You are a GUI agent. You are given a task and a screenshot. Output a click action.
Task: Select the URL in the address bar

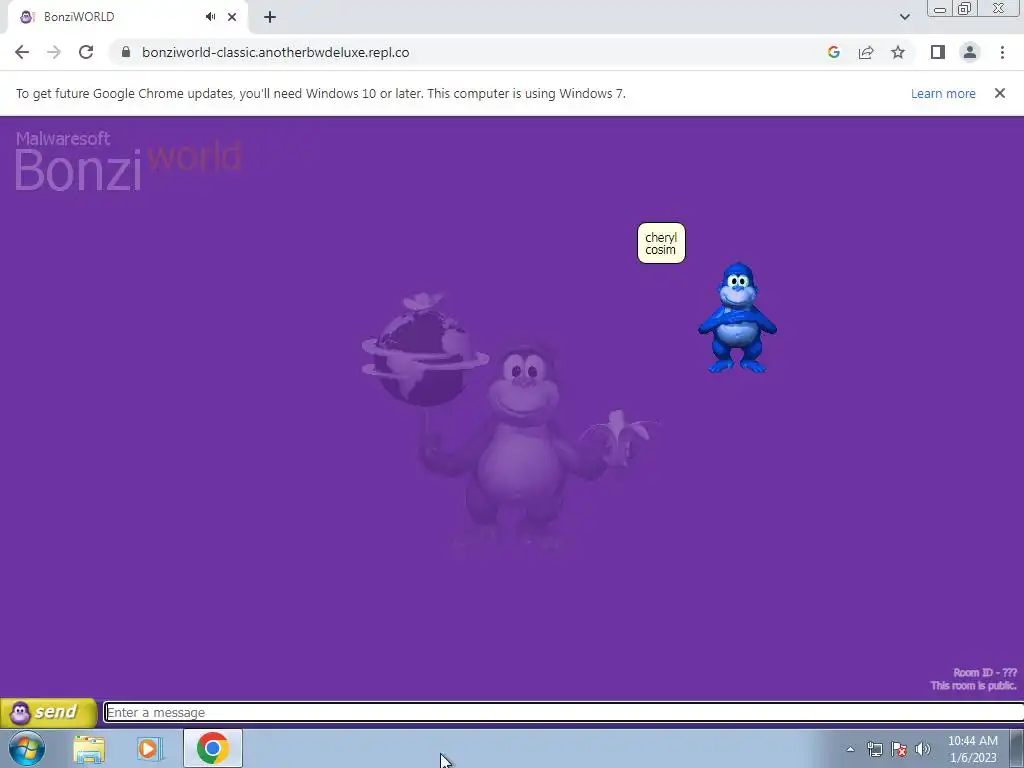tap(276, 52)
